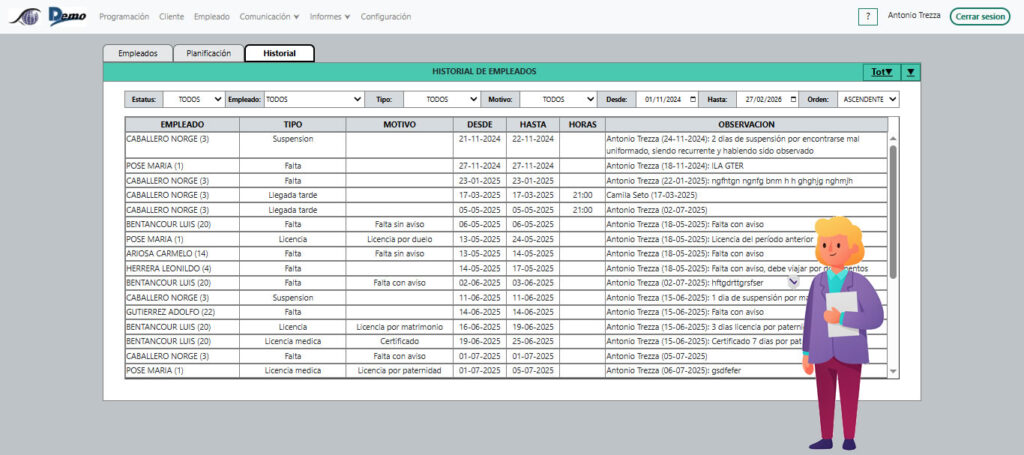Click the Demo logo
The image size is (1024, 455).
[67, 17]
